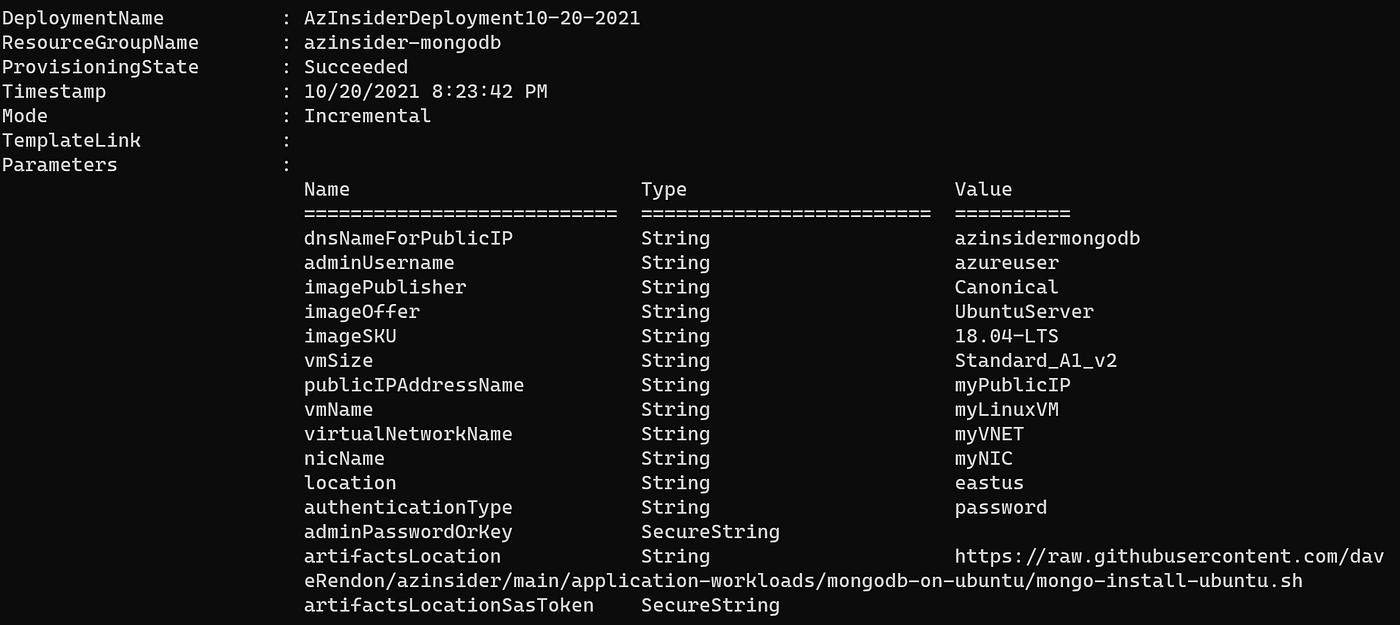Click SecureString type for adminPasswordOrKey
The width and height of the screenshot is (1400, 625).
point(710,532)
